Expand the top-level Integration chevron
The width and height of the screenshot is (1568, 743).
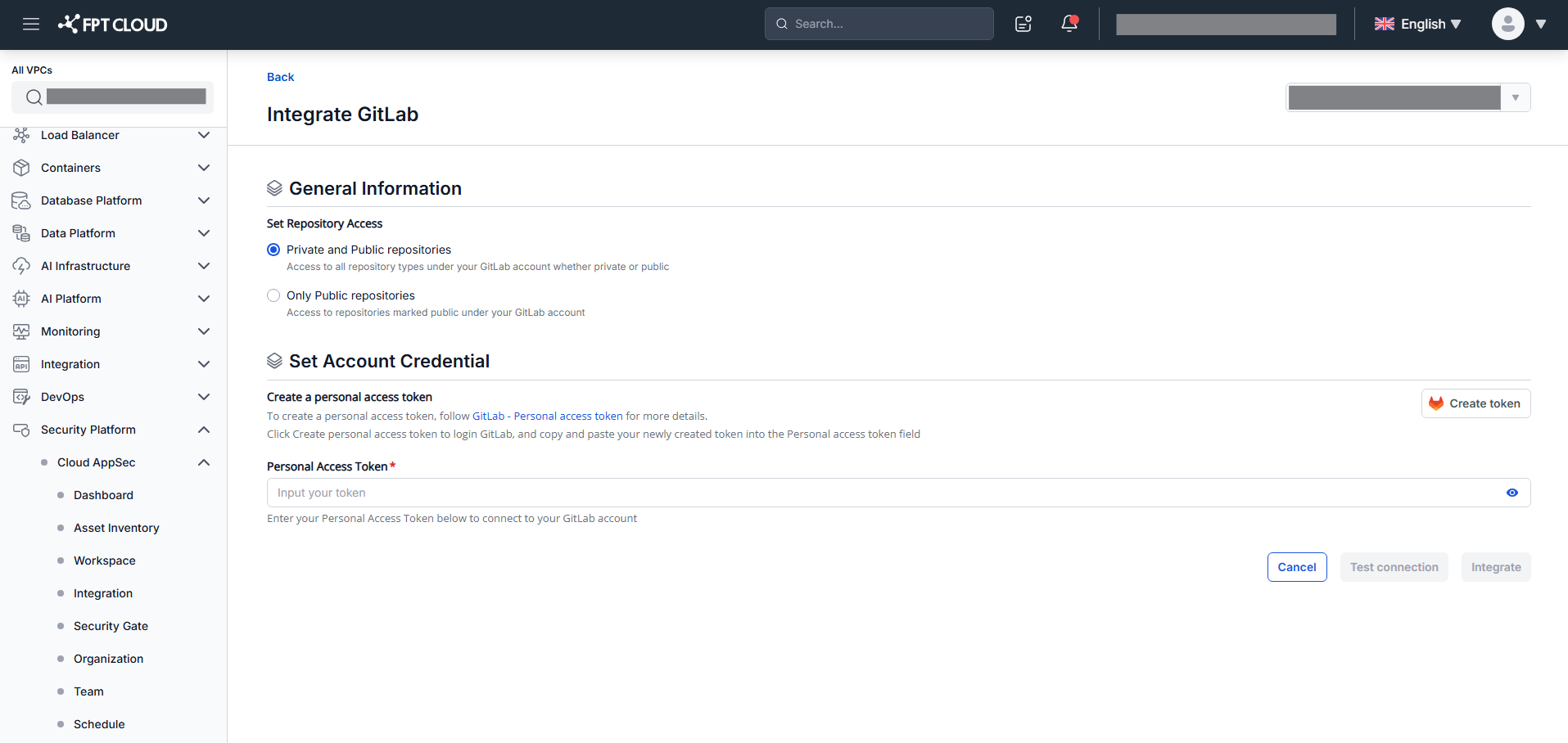click(x=204, y=364)
